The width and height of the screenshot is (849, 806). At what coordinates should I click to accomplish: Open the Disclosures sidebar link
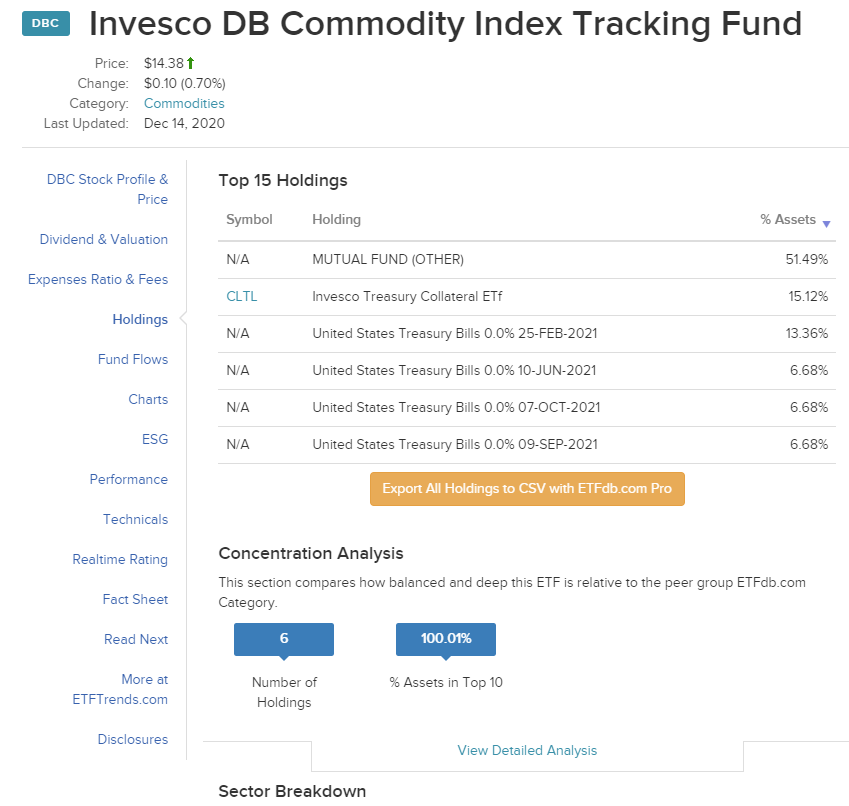coord(133,740)
